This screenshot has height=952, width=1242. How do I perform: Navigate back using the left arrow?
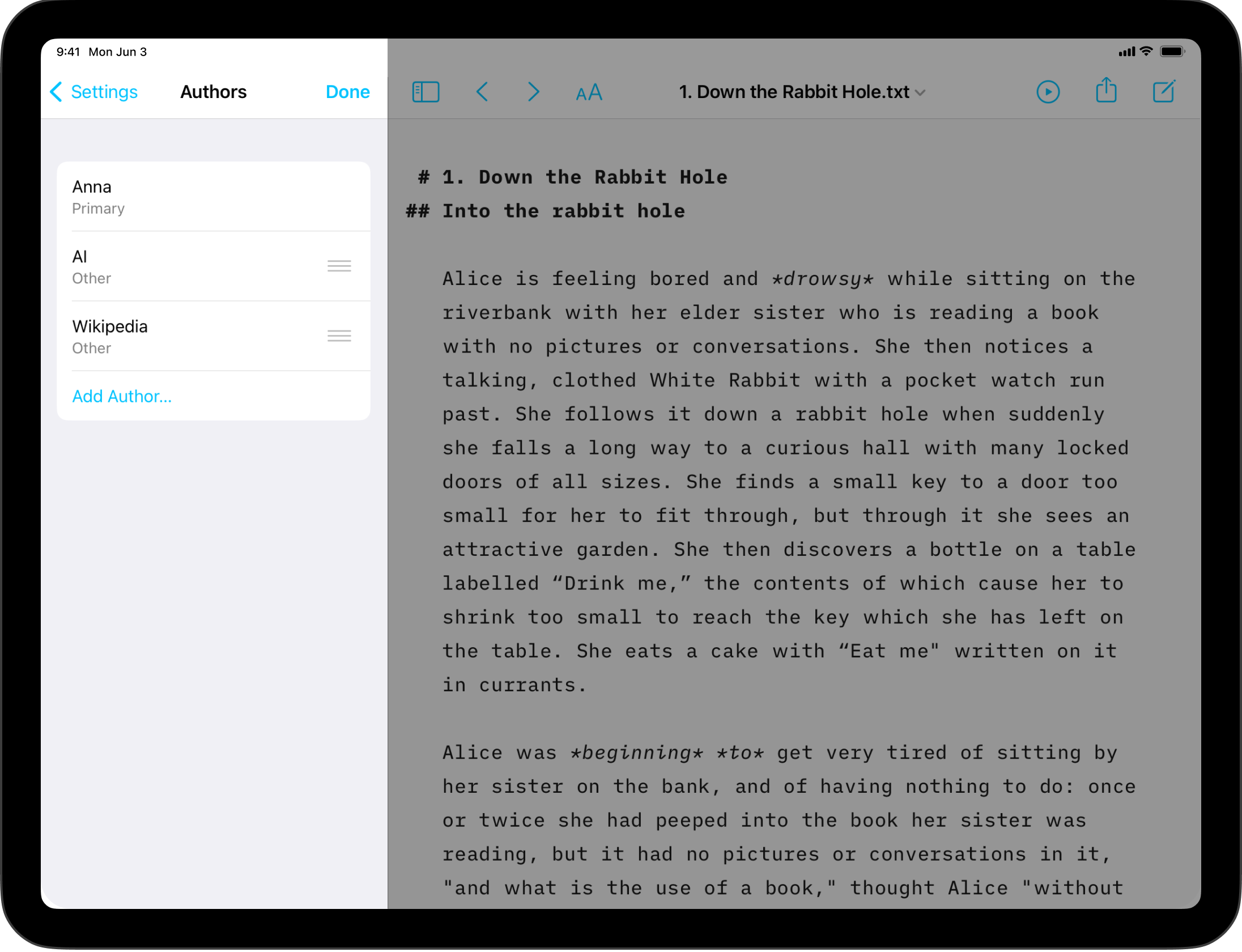coord(482,91)
